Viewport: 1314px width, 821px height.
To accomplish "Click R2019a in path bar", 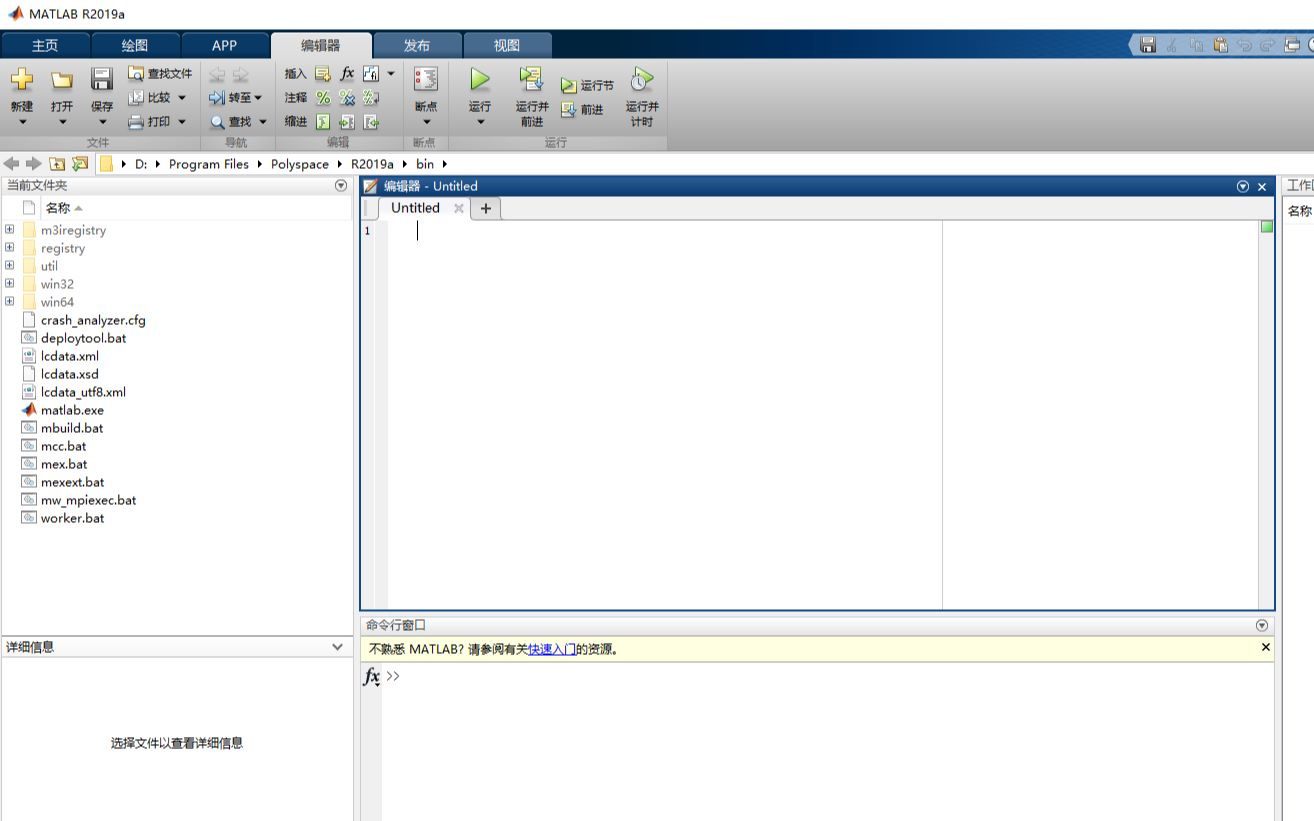I will pyautogui.click(x=372, y=164).
